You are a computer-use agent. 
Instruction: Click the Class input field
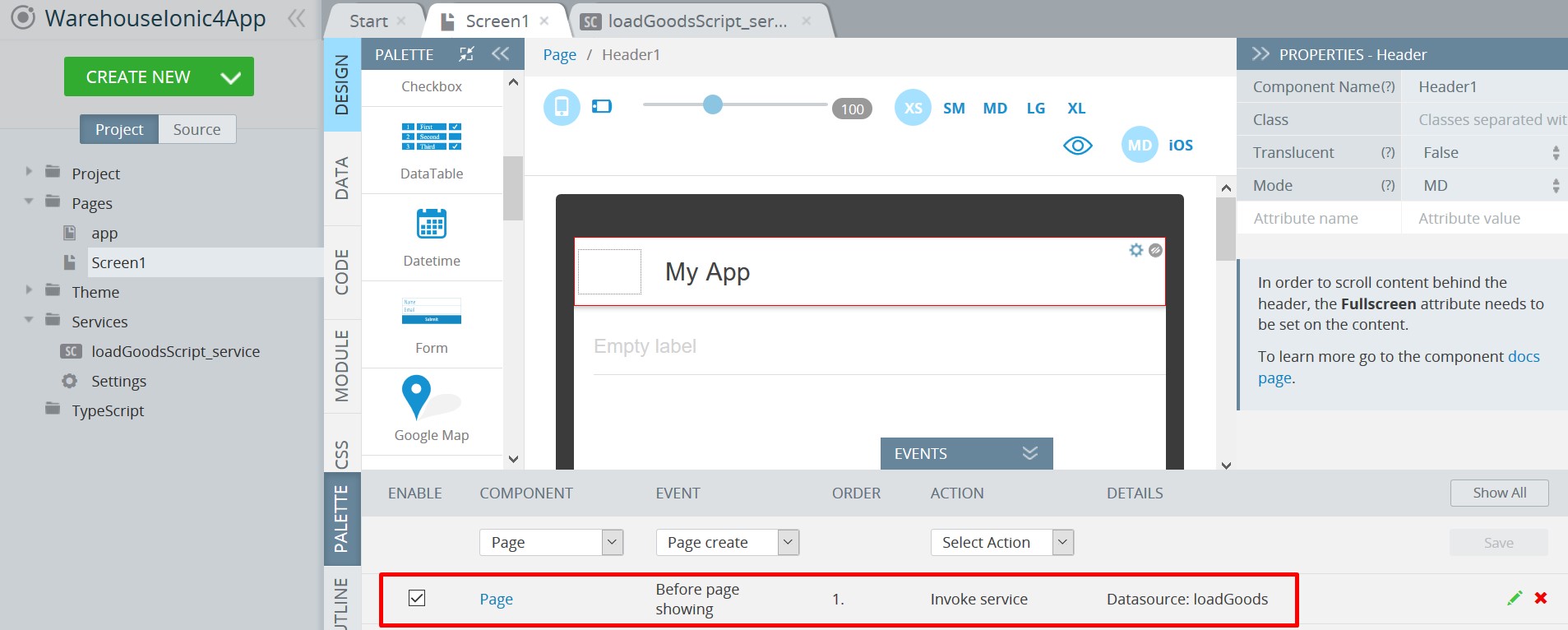(x=1485, y=119)
